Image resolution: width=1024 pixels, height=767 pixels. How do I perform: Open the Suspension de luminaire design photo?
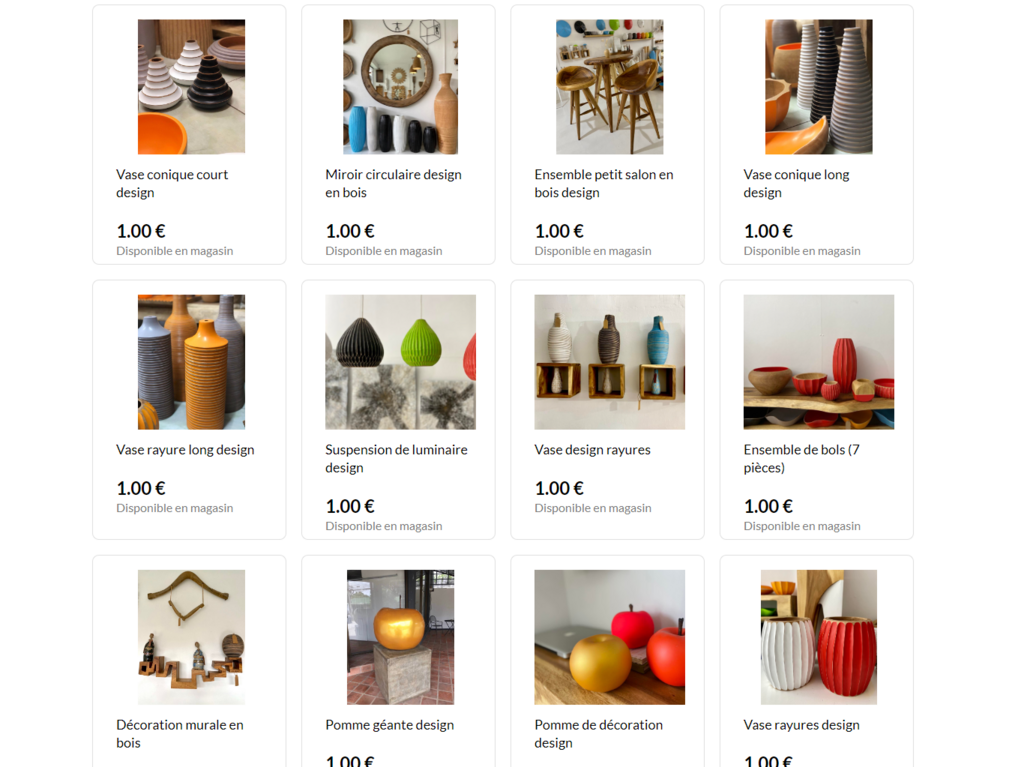click(400, 362)
